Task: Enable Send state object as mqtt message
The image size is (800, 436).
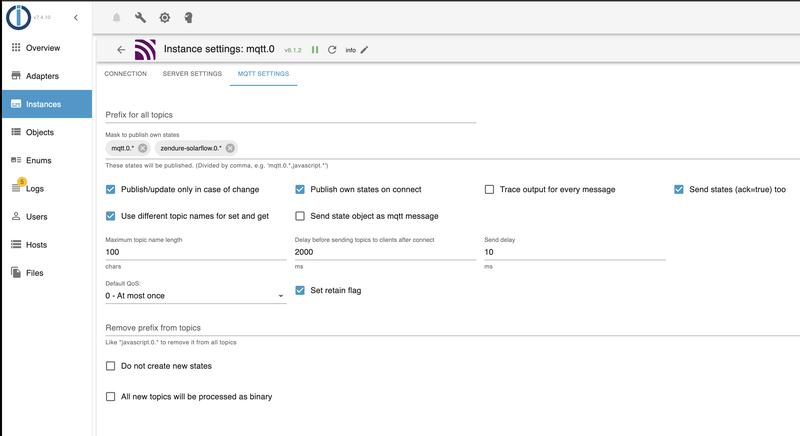Action: point(300,216)
